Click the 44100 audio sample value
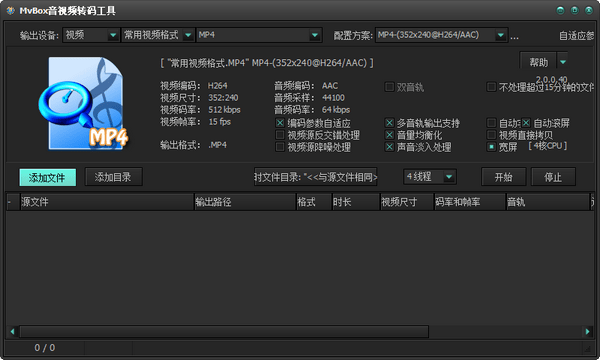 click(x=333, y=98)
